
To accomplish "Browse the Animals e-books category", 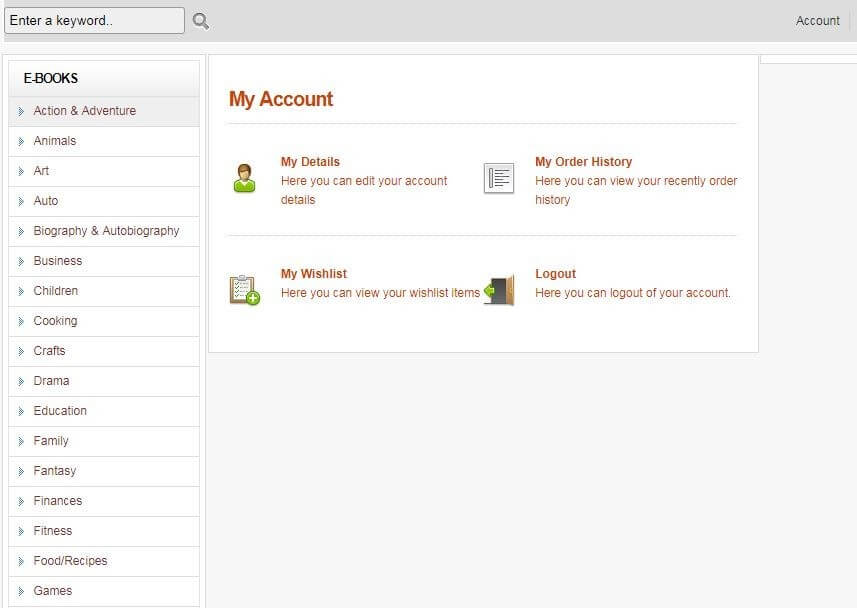I will [55, 141].
